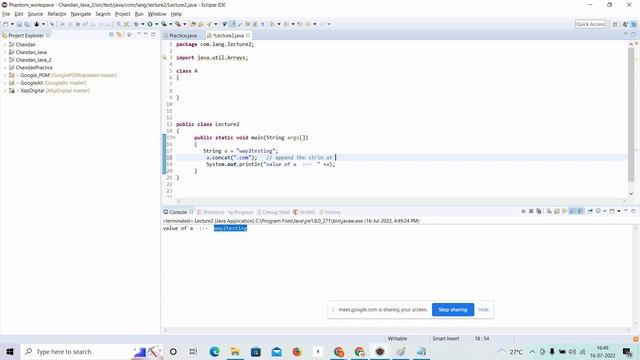Click the Open Console icon
640x360 pixels.
612,211
